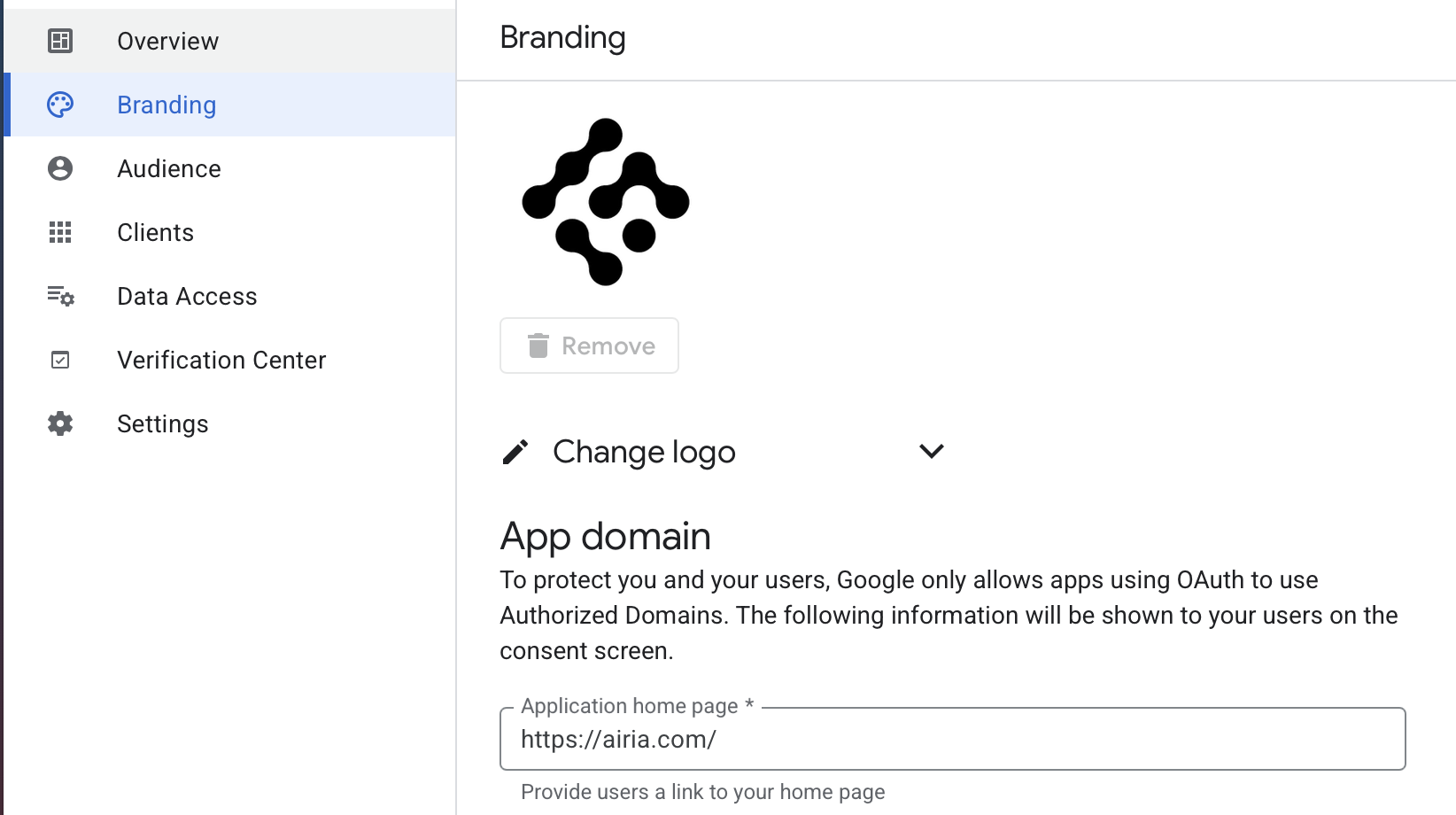Click the Change logo pencil icon
The height and width of the screenshot is (815, 1456).
pos(515,451)
